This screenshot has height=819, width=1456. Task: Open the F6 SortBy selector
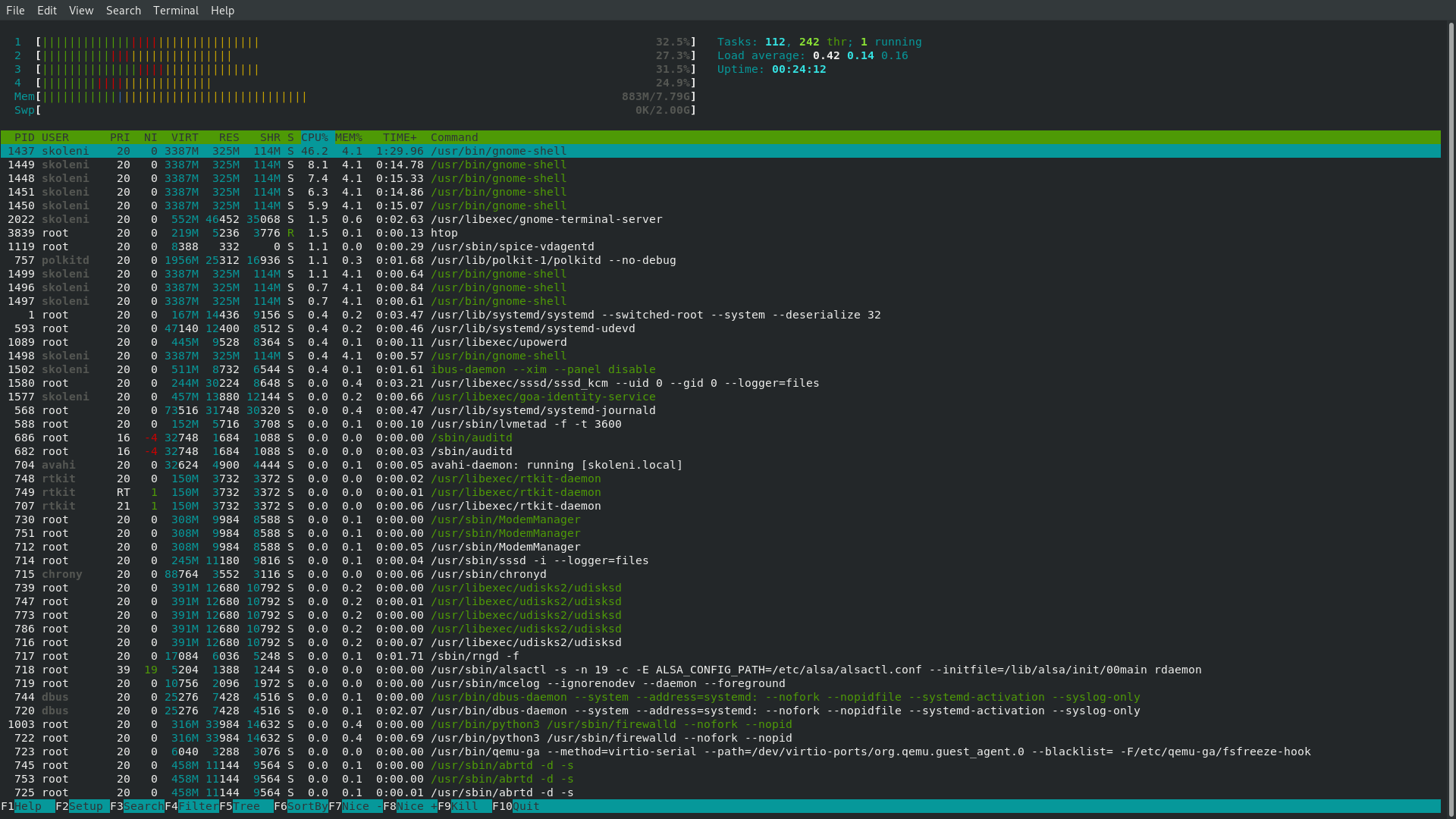pyautogui.click(x=306, y=806)
